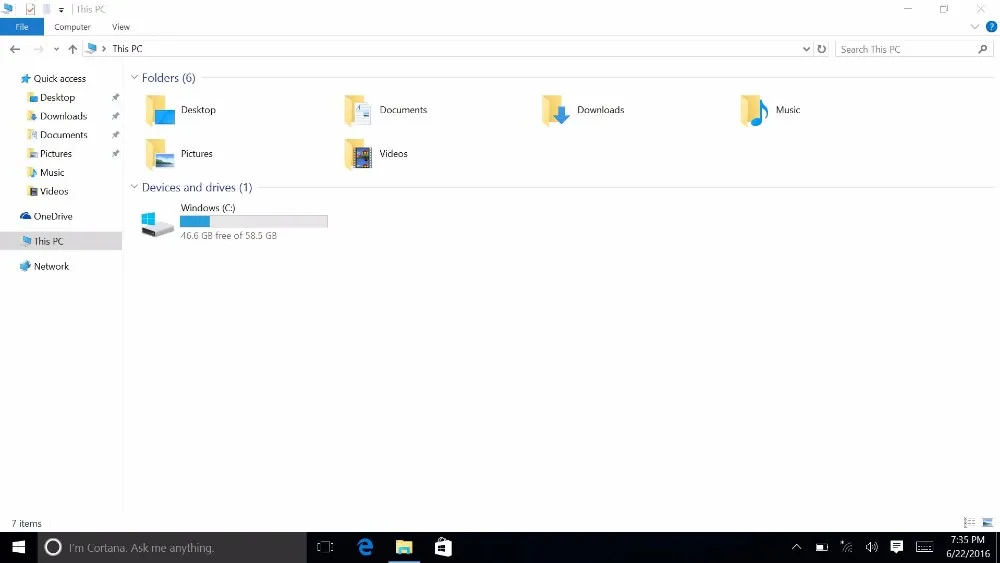The height and width of the screenshot is (563, 1000).
Task: Go back with the Back arrow
Action: 15,49
